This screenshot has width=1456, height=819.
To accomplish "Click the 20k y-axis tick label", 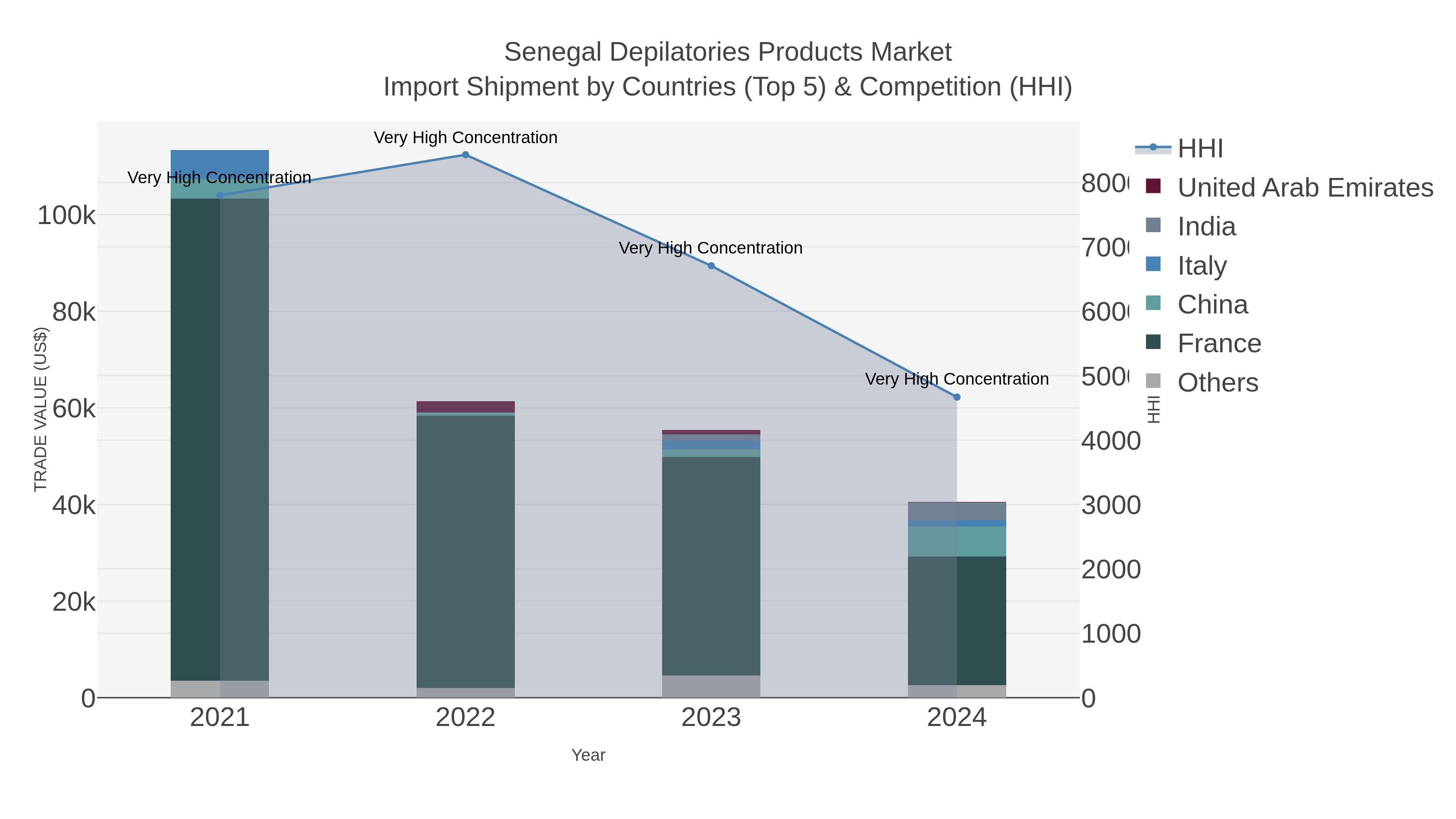I will pos(74,602).
